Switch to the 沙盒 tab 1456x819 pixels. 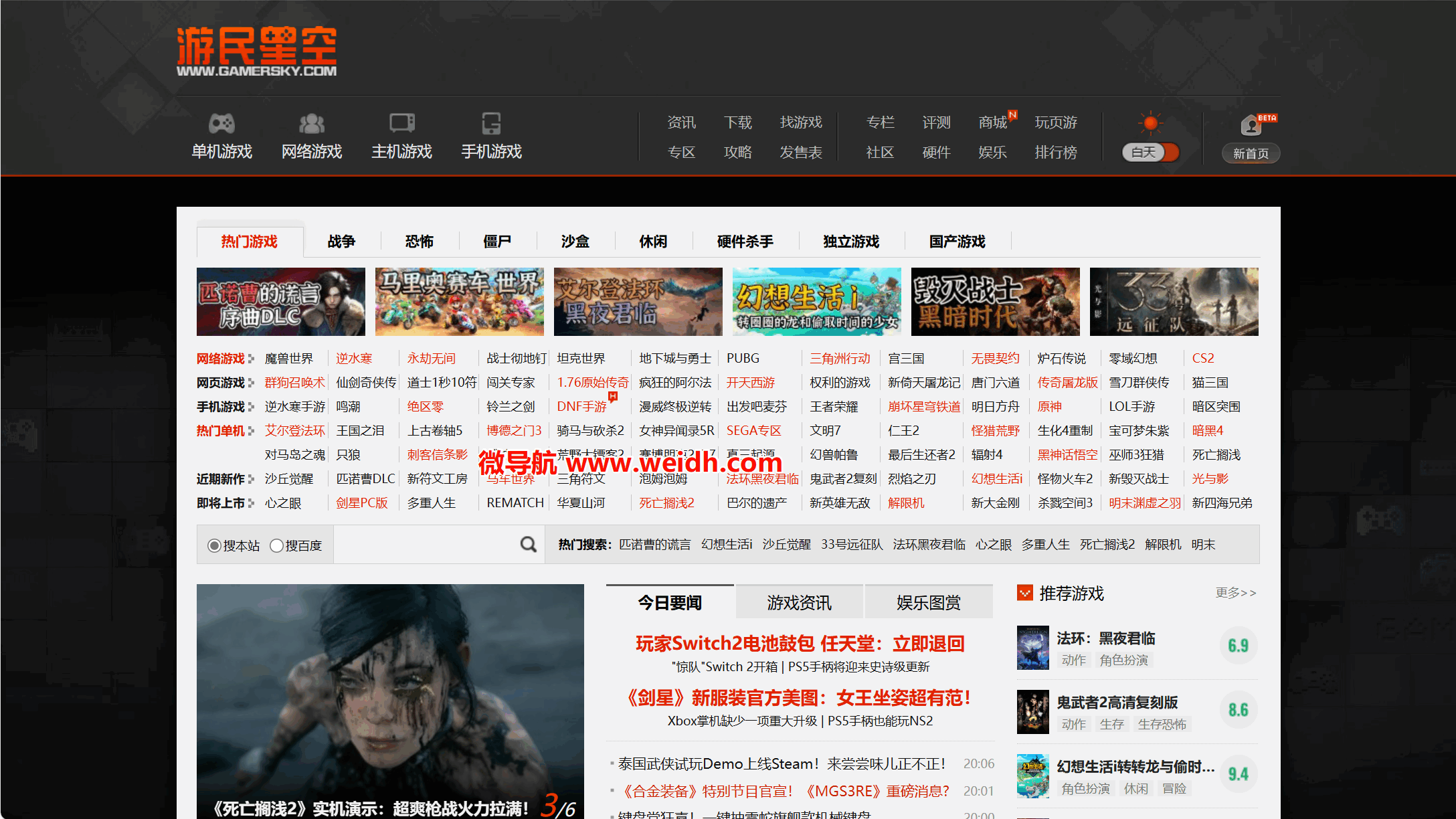tap(575, 242)
